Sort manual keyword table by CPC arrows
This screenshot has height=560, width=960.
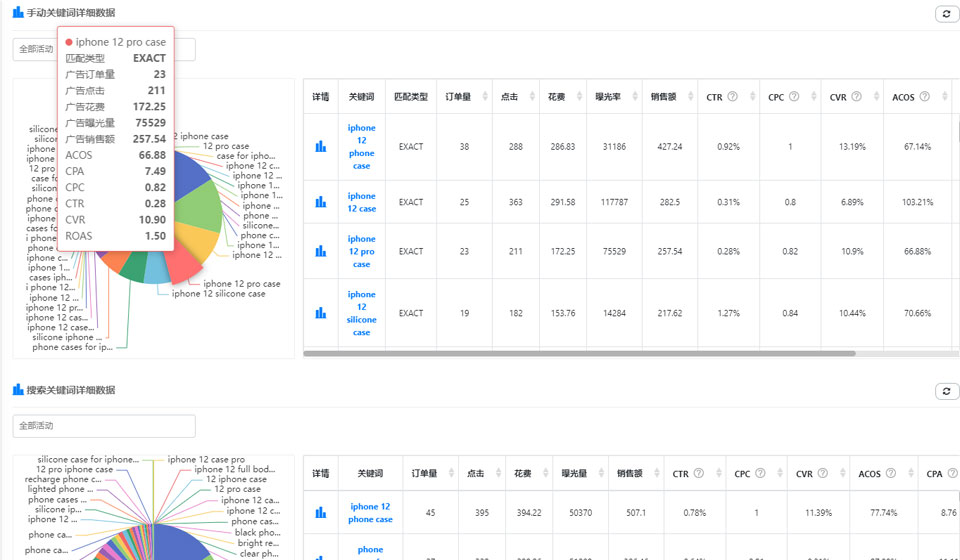(x=814, y=96)
